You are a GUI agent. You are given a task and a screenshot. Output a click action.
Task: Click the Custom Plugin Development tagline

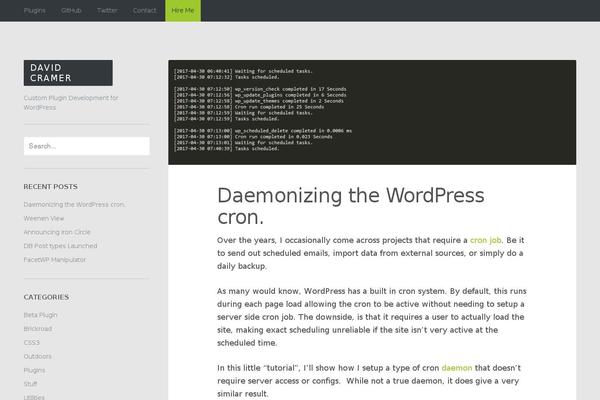pos(71,103)
